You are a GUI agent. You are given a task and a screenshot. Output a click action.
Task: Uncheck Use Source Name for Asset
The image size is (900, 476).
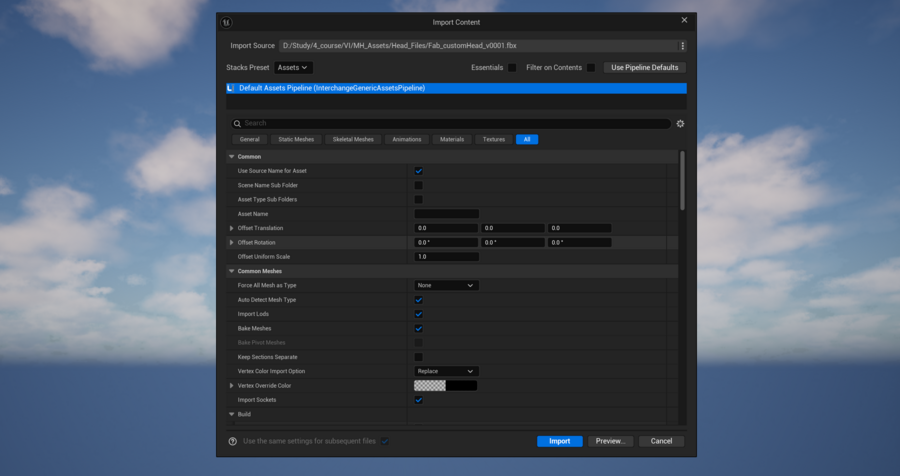418,171
